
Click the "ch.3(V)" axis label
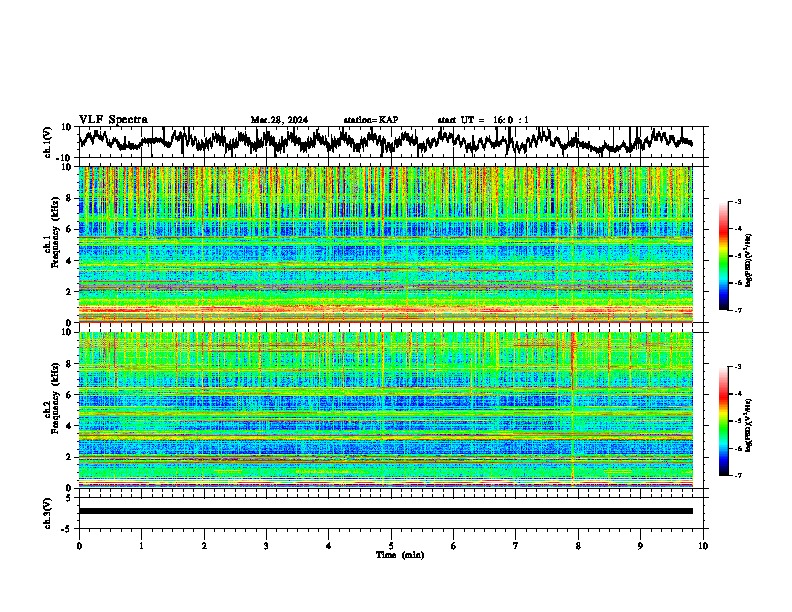click(48, 513)
